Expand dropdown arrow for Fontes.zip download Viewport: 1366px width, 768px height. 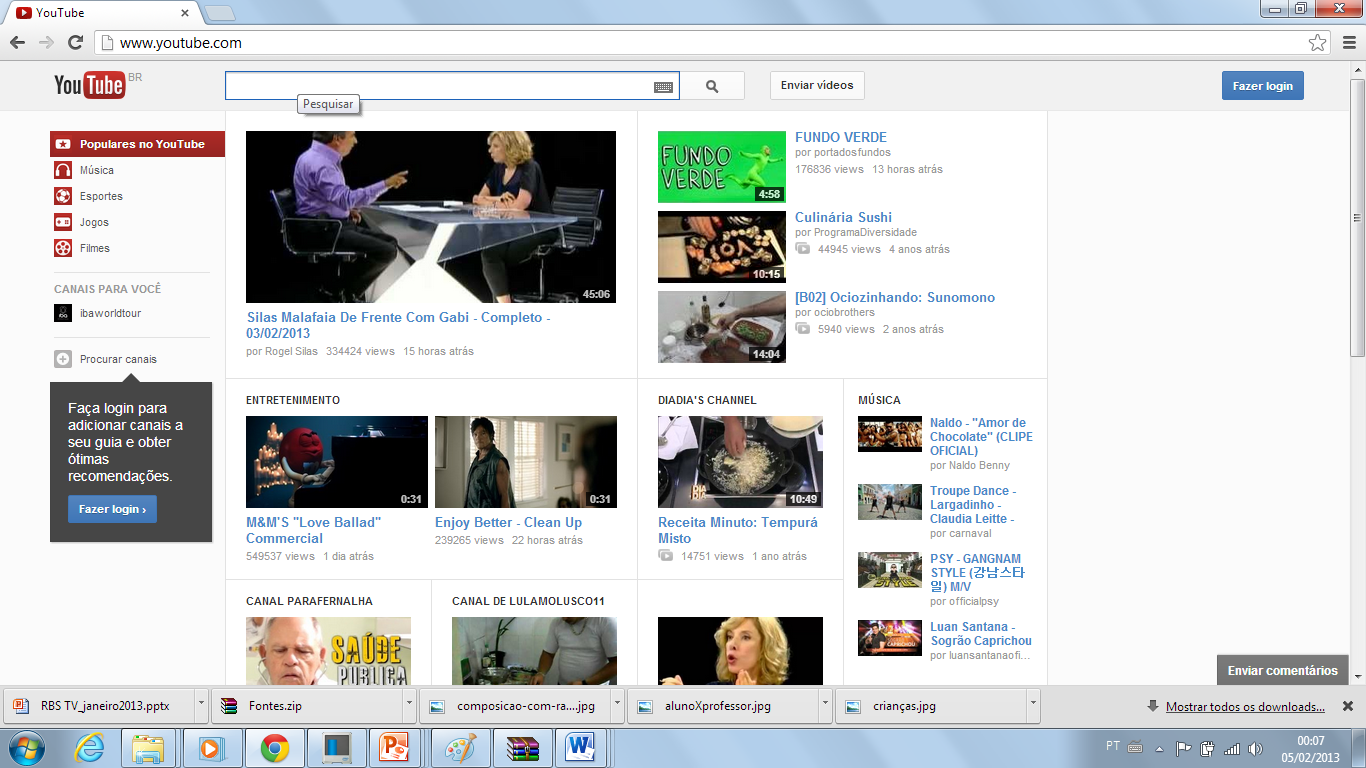[x=409, y=705]
